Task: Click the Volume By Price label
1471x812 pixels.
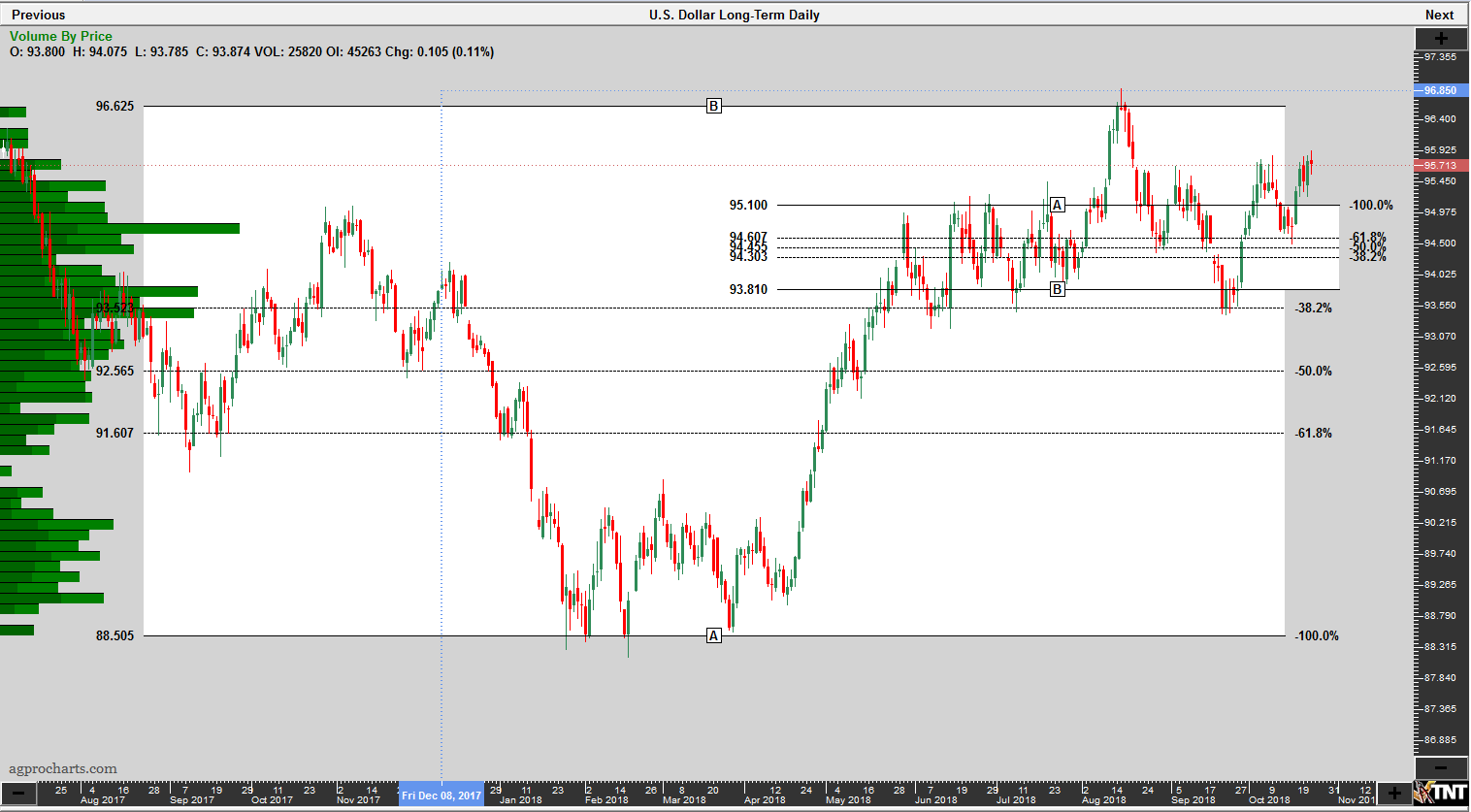Action: 61,36
